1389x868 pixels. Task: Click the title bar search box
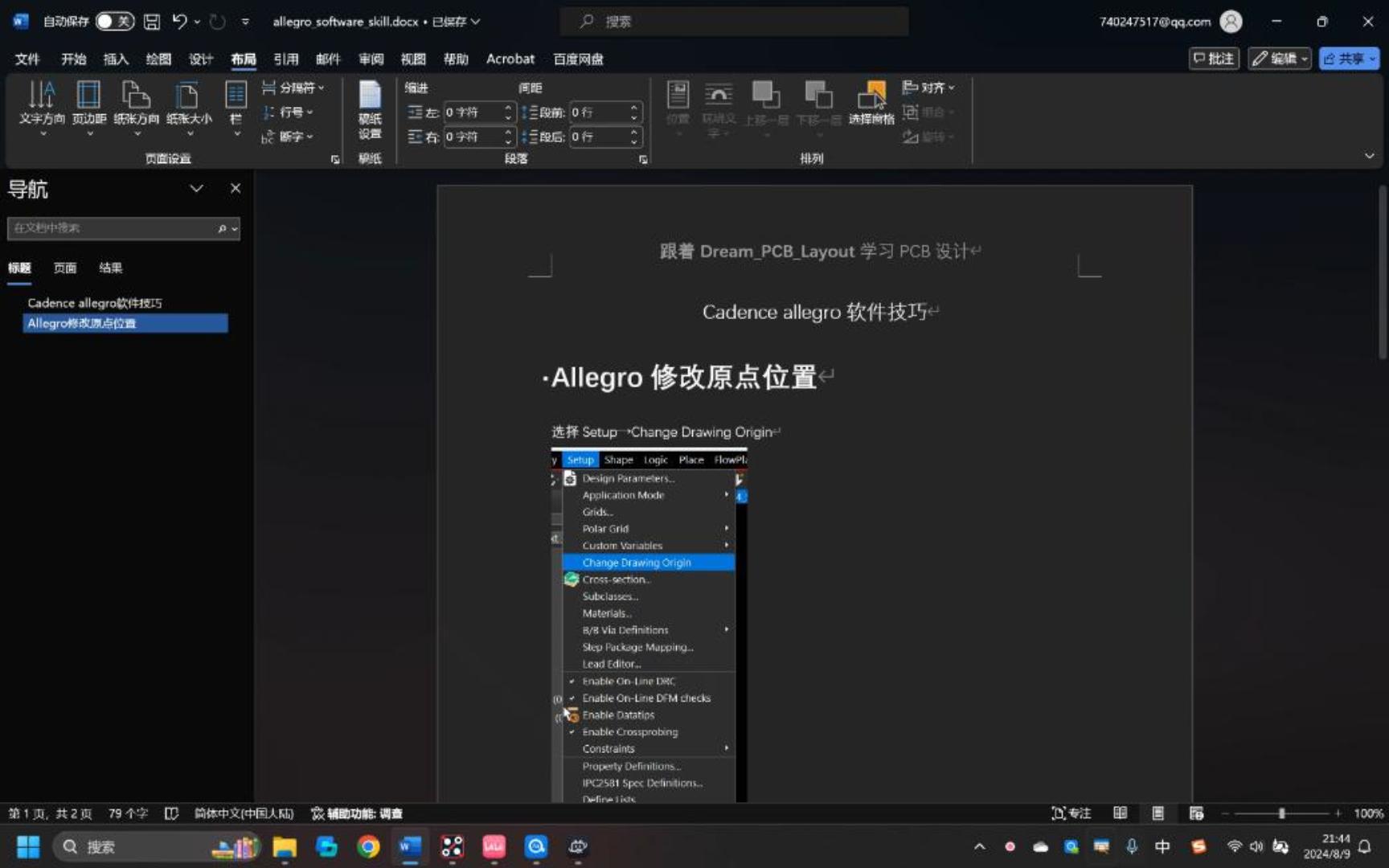coord(734,22)
